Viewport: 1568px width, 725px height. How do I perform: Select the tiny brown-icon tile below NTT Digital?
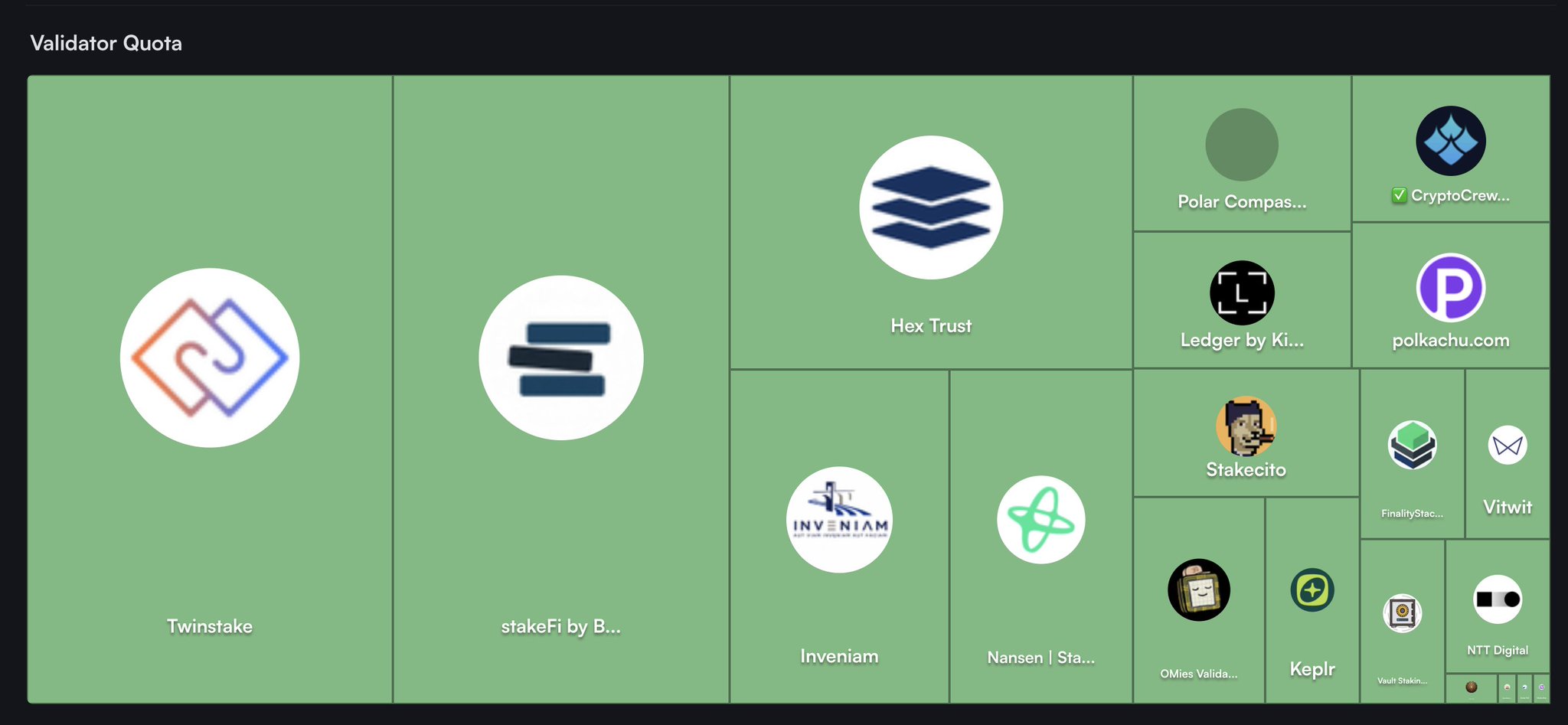[x=1471, y=687]
